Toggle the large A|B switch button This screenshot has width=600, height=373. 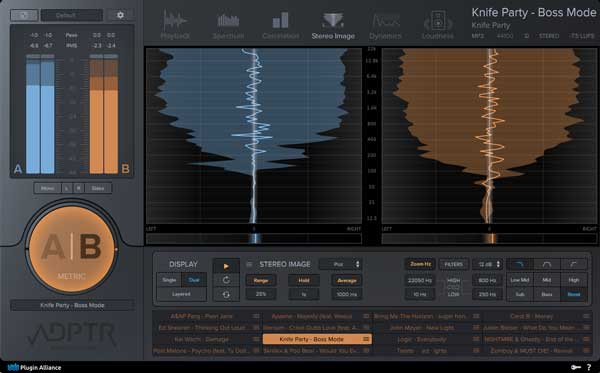[x=72, y=249]
